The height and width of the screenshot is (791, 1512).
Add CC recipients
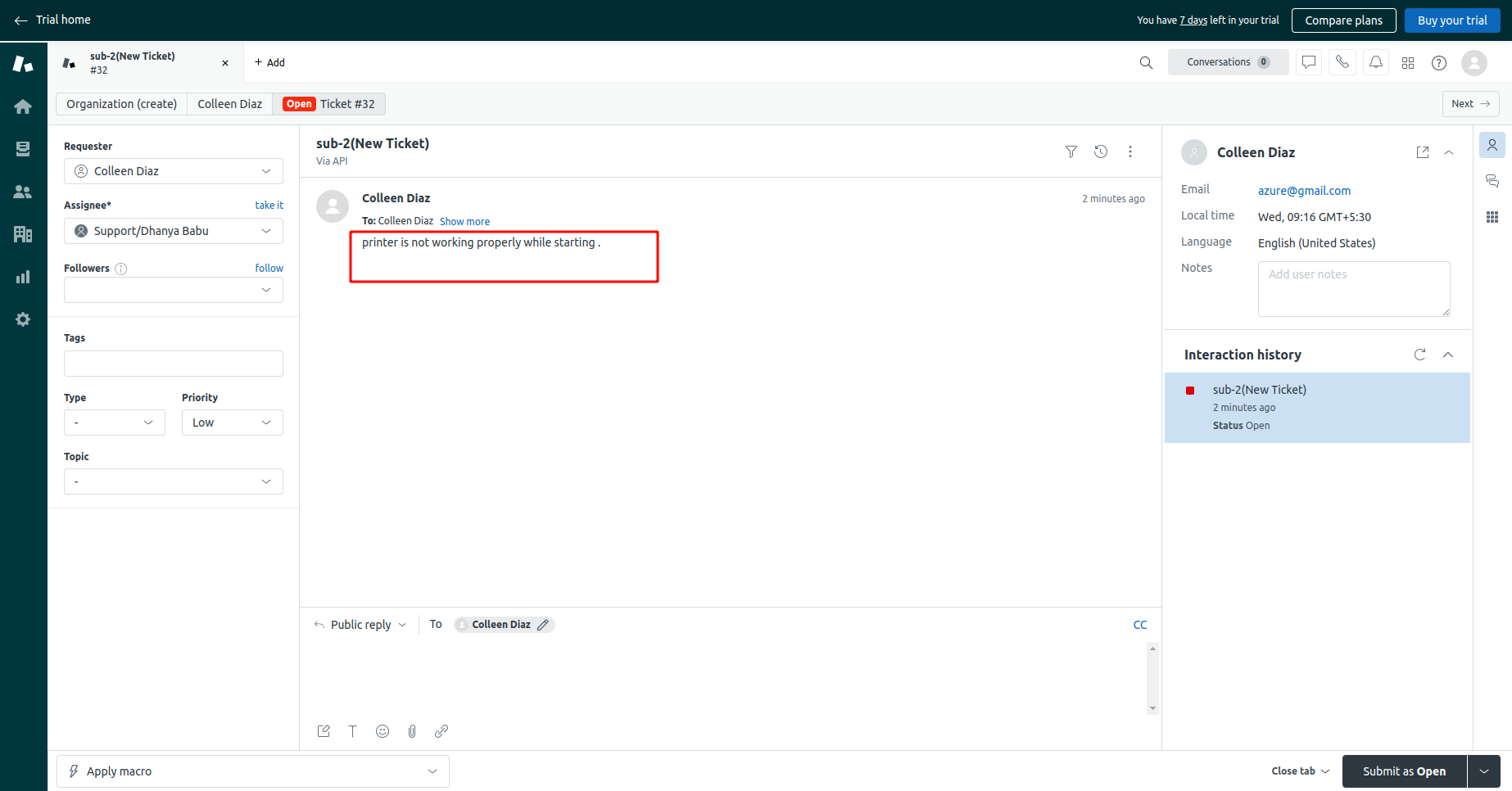(1140, 625)
